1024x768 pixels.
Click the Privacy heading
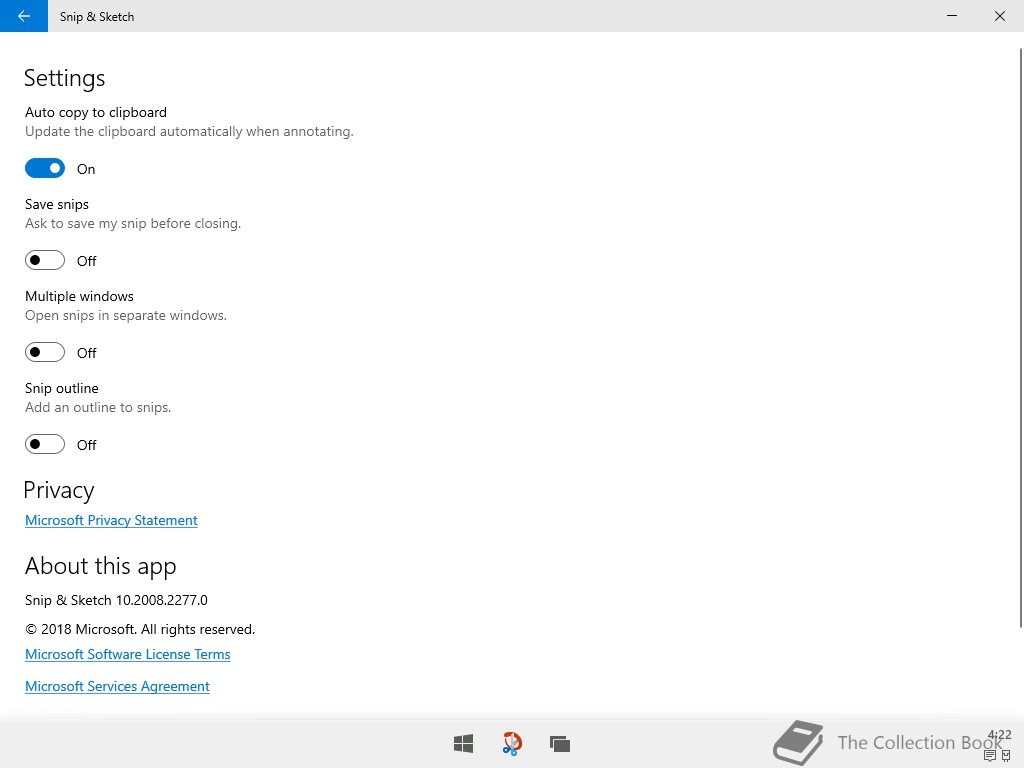tap(59, 490)
